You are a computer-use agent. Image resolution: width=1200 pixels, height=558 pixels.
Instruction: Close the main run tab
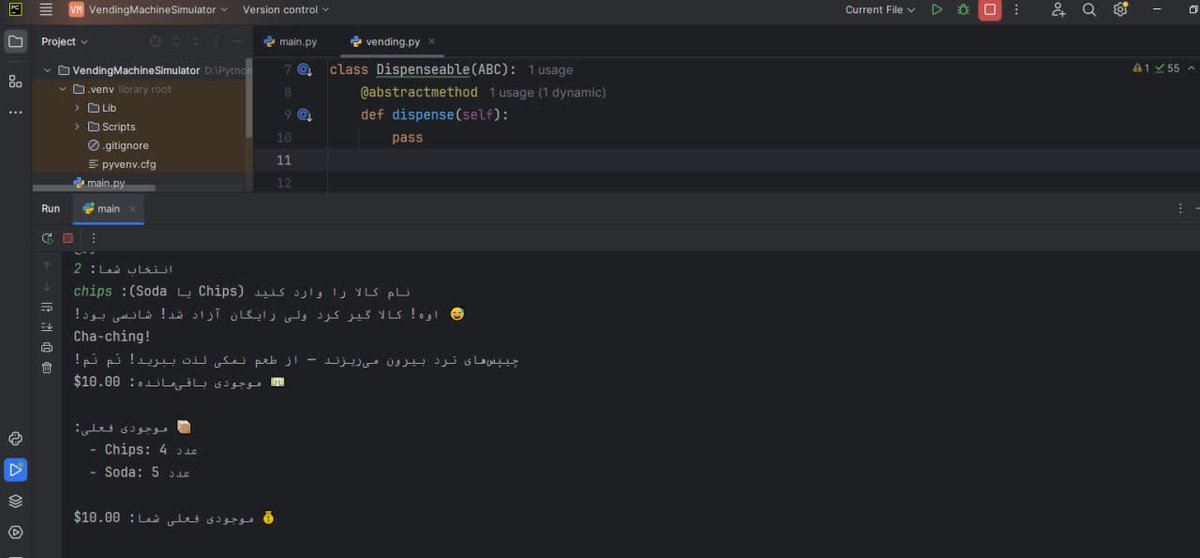tap(132, 209)
